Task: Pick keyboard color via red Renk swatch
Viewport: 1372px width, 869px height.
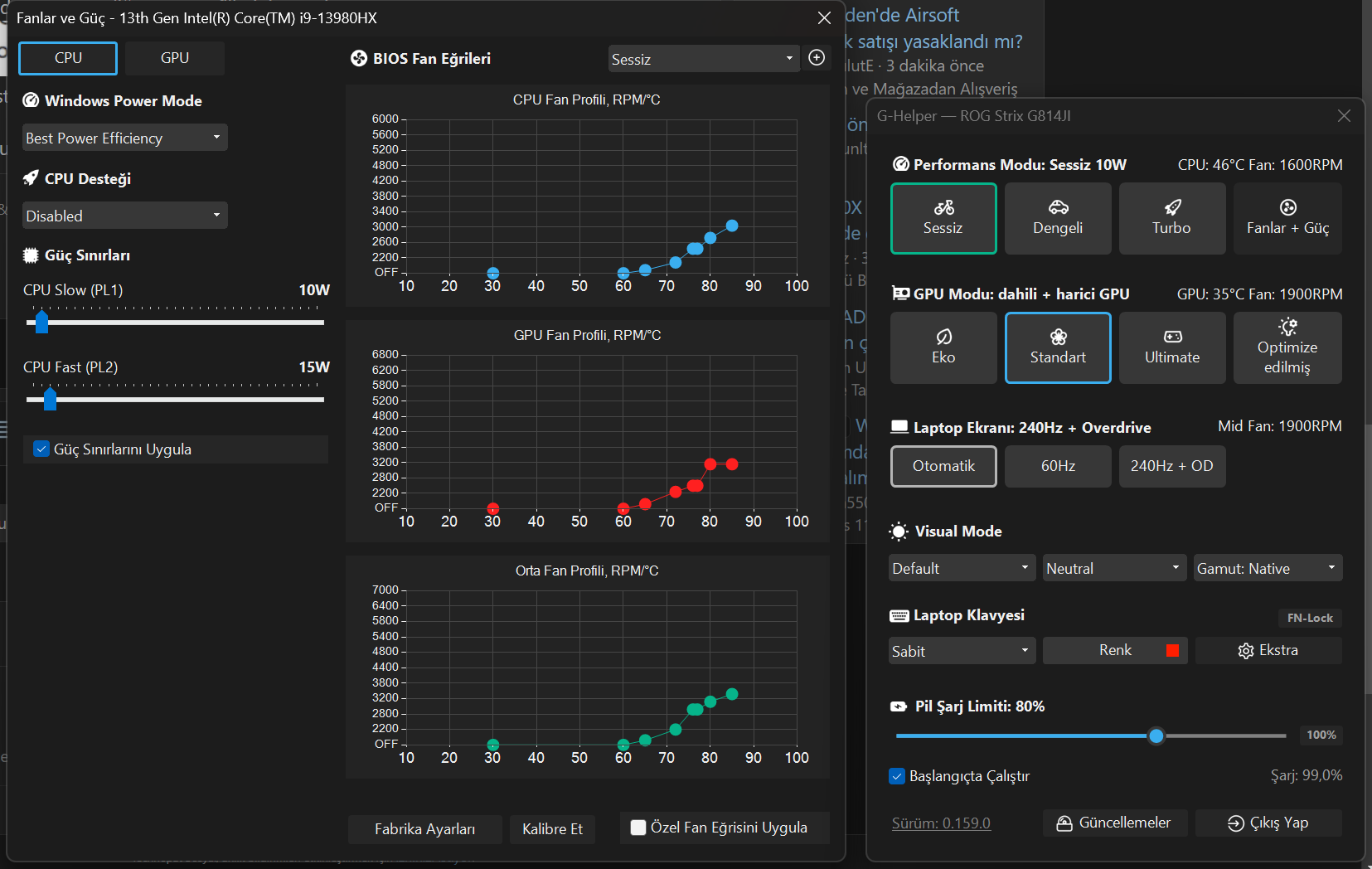Action: tap(1172, 650)
